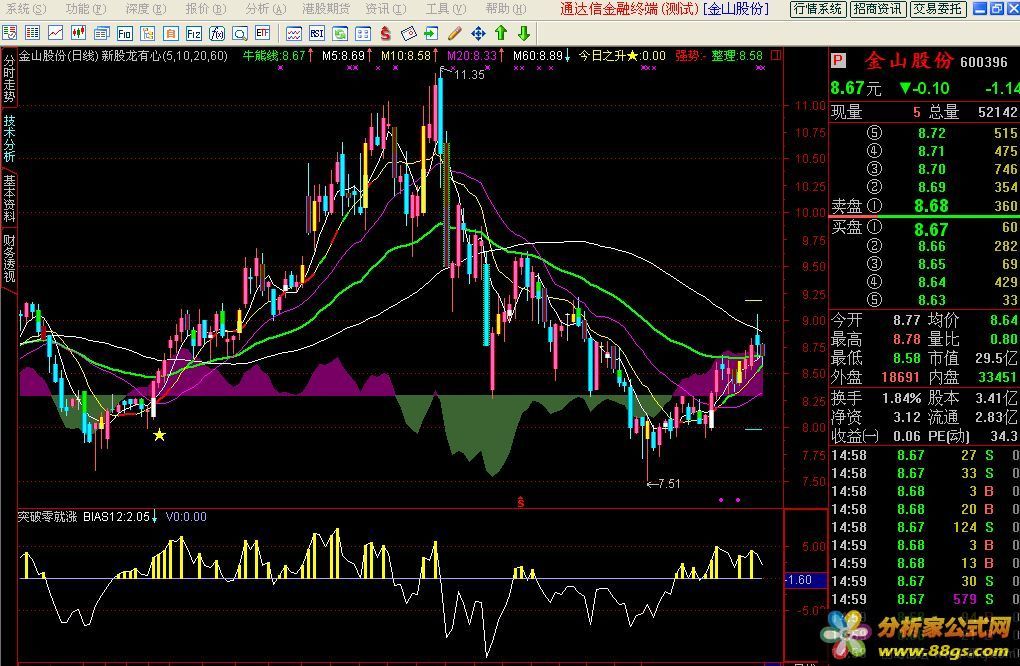Viewport: 1020px width, 666px height.
Task: Switch to the 技术分析 side tab
Action: pos(8,138)
